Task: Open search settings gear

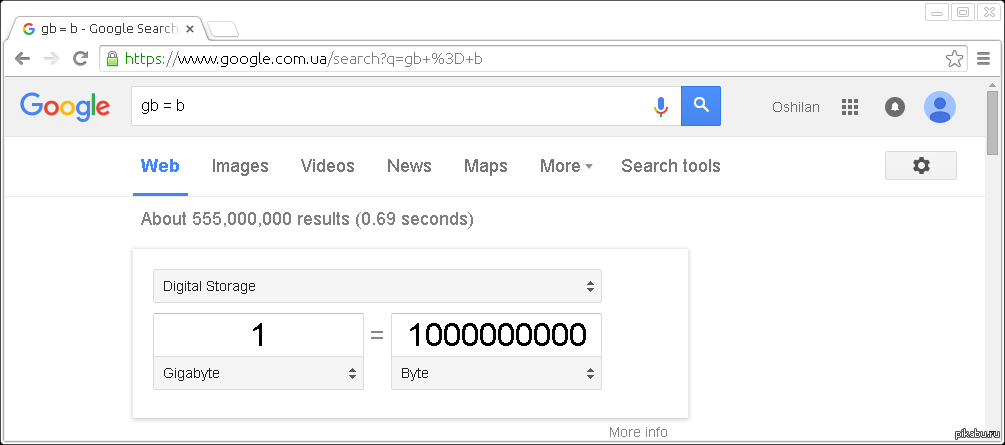Action: (x=920, y=165)
